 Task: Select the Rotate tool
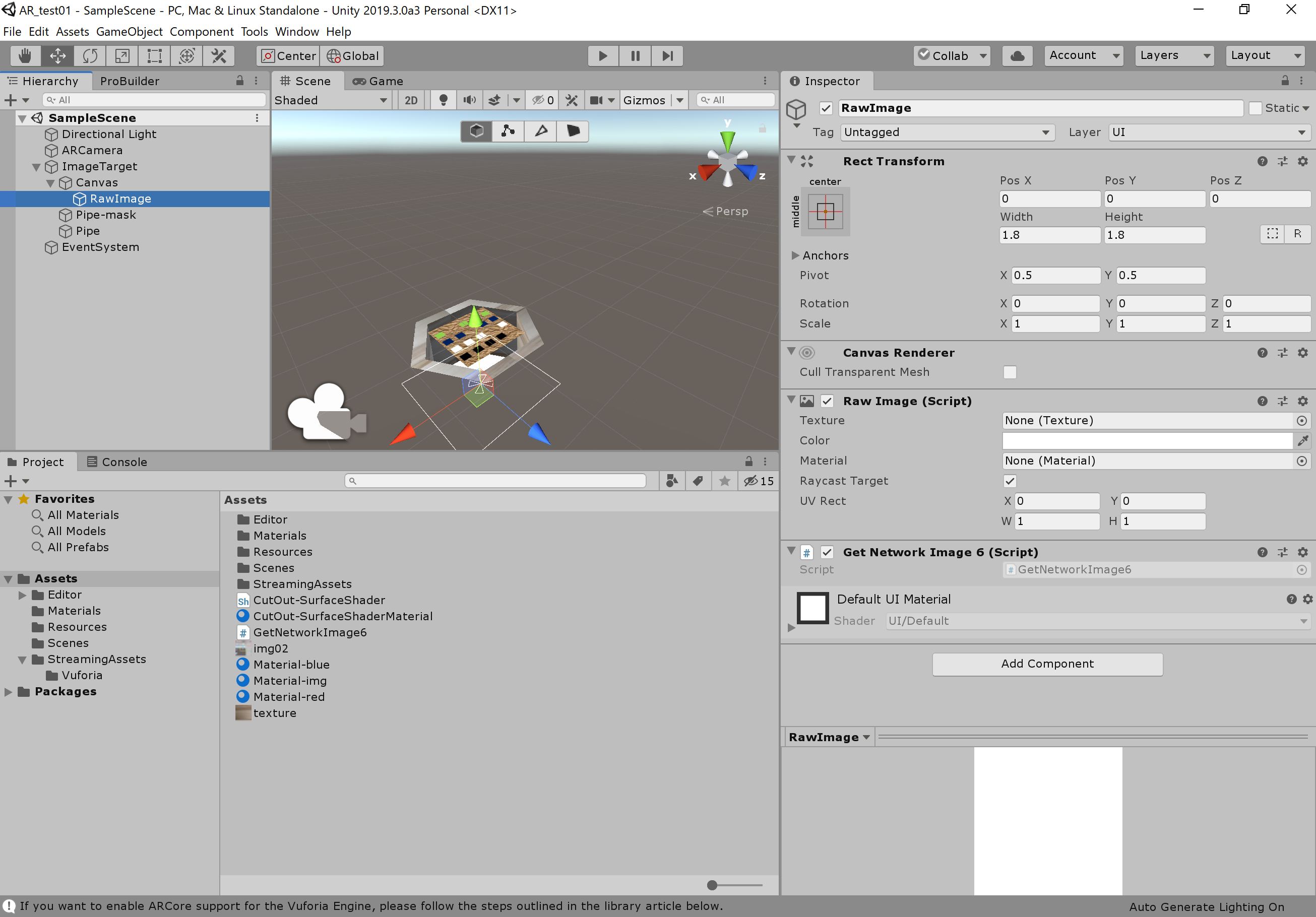tap(90, 55)
